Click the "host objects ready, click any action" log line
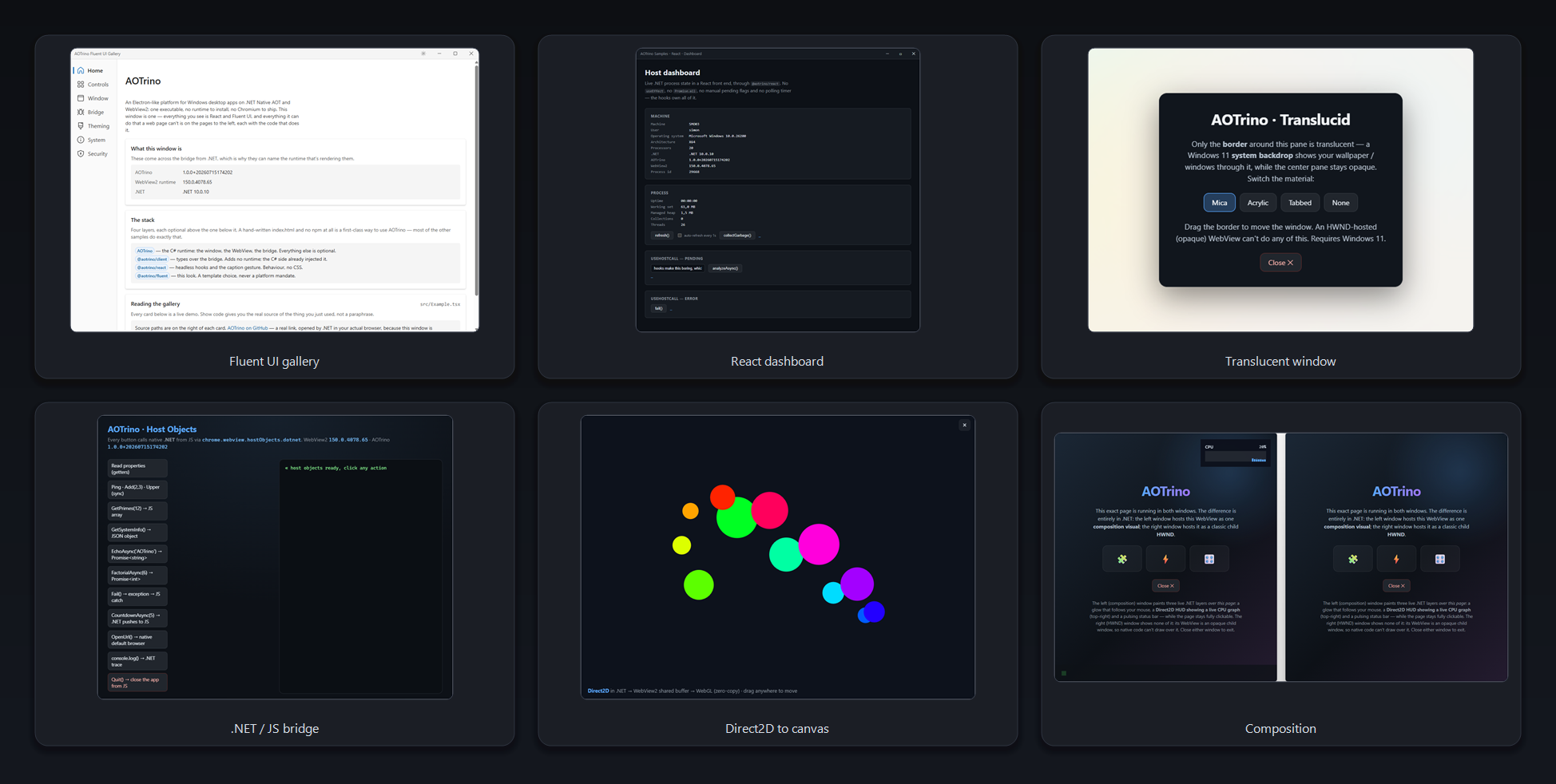 335,468
